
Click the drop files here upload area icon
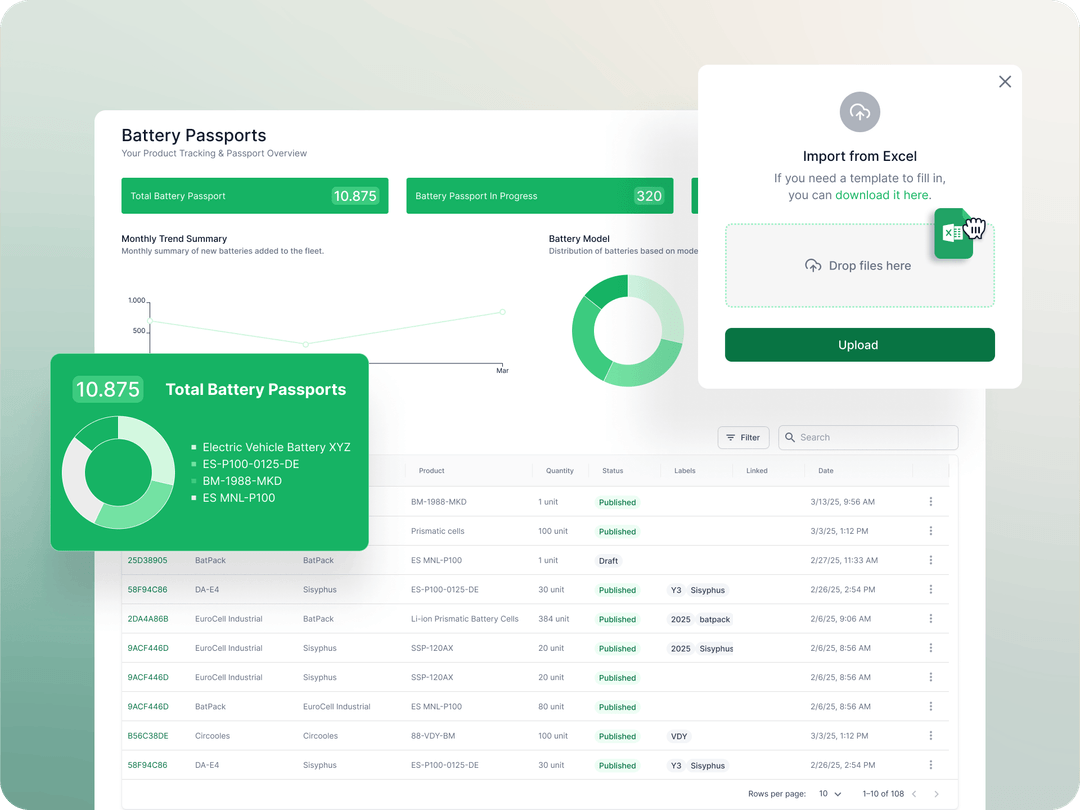point(812,266)
